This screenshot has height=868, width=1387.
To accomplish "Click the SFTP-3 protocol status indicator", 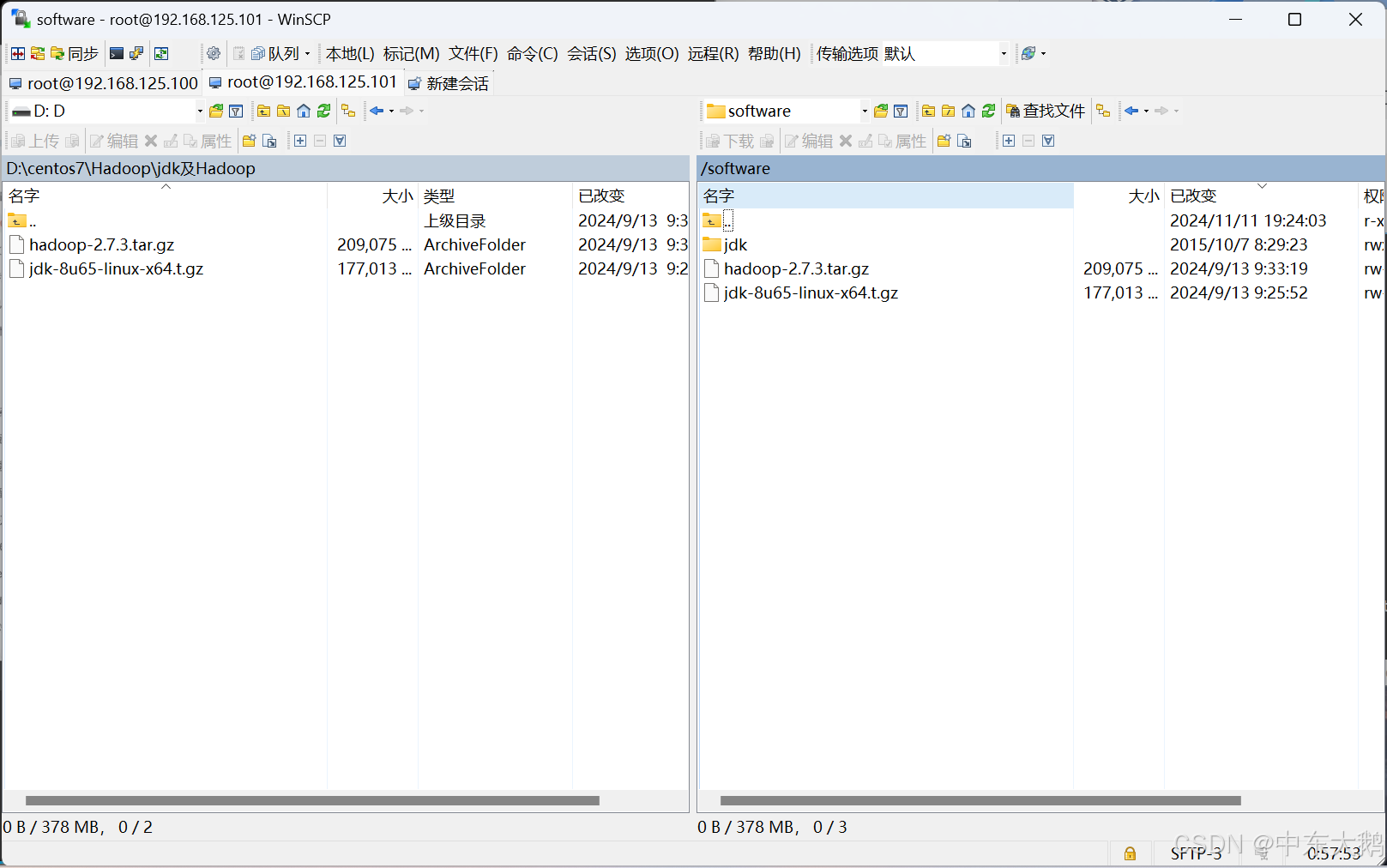I will click(x=1196, y=853).
